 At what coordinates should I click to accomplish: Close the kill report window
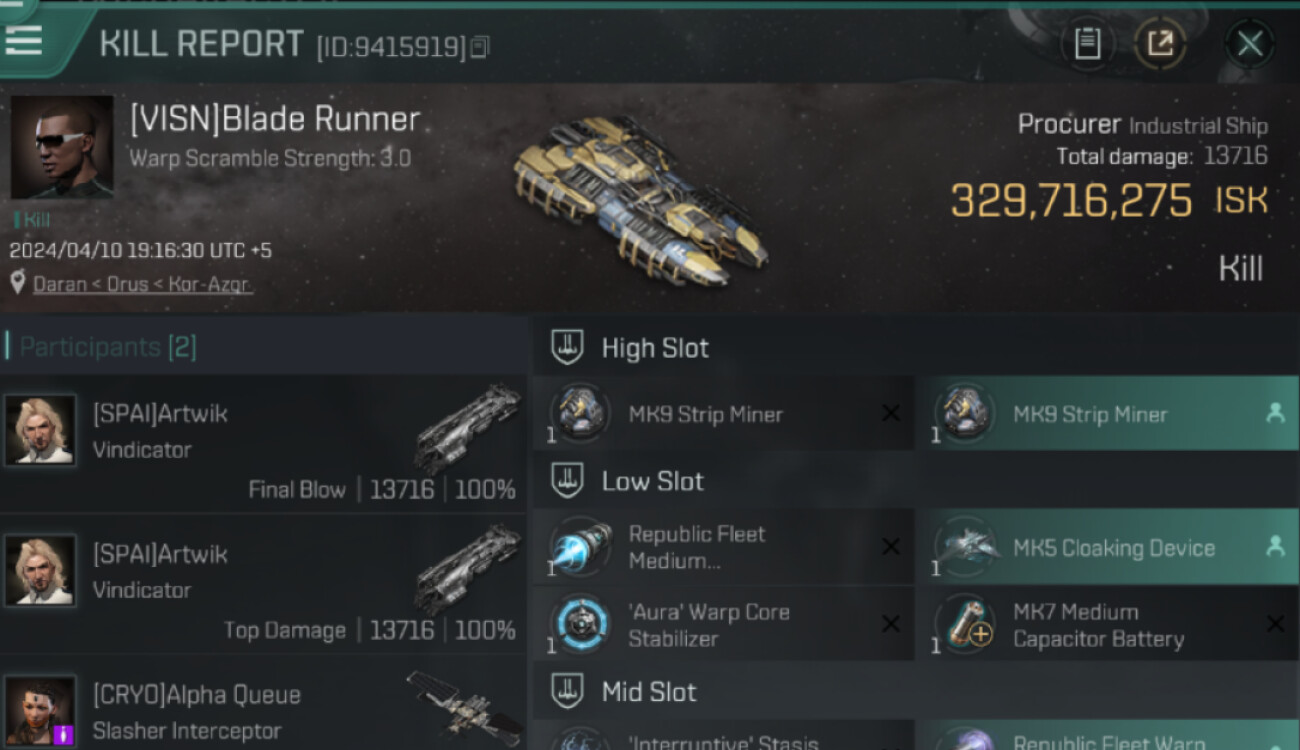[1249, 44]
